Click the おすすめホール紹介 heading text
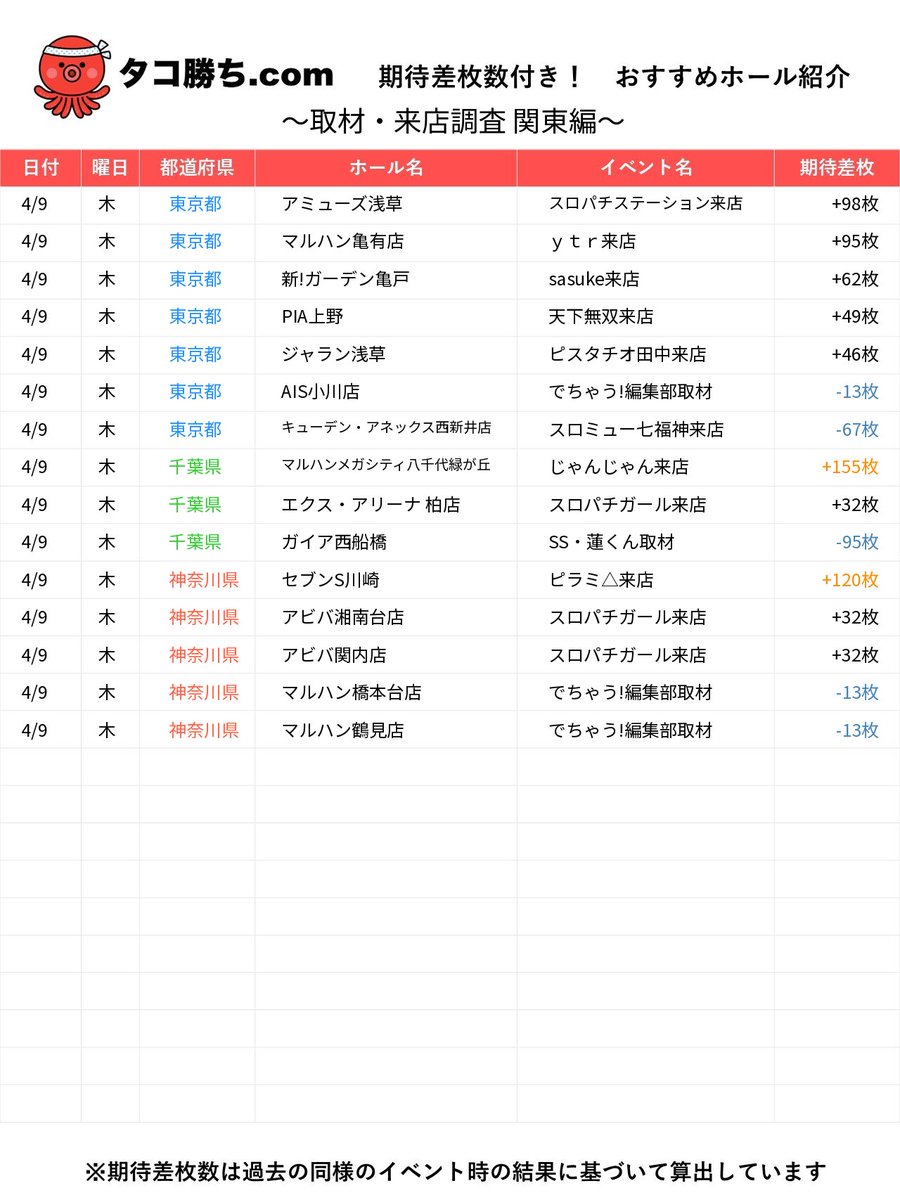Viewport: 900px width, 1200px height. coord(733,76)
